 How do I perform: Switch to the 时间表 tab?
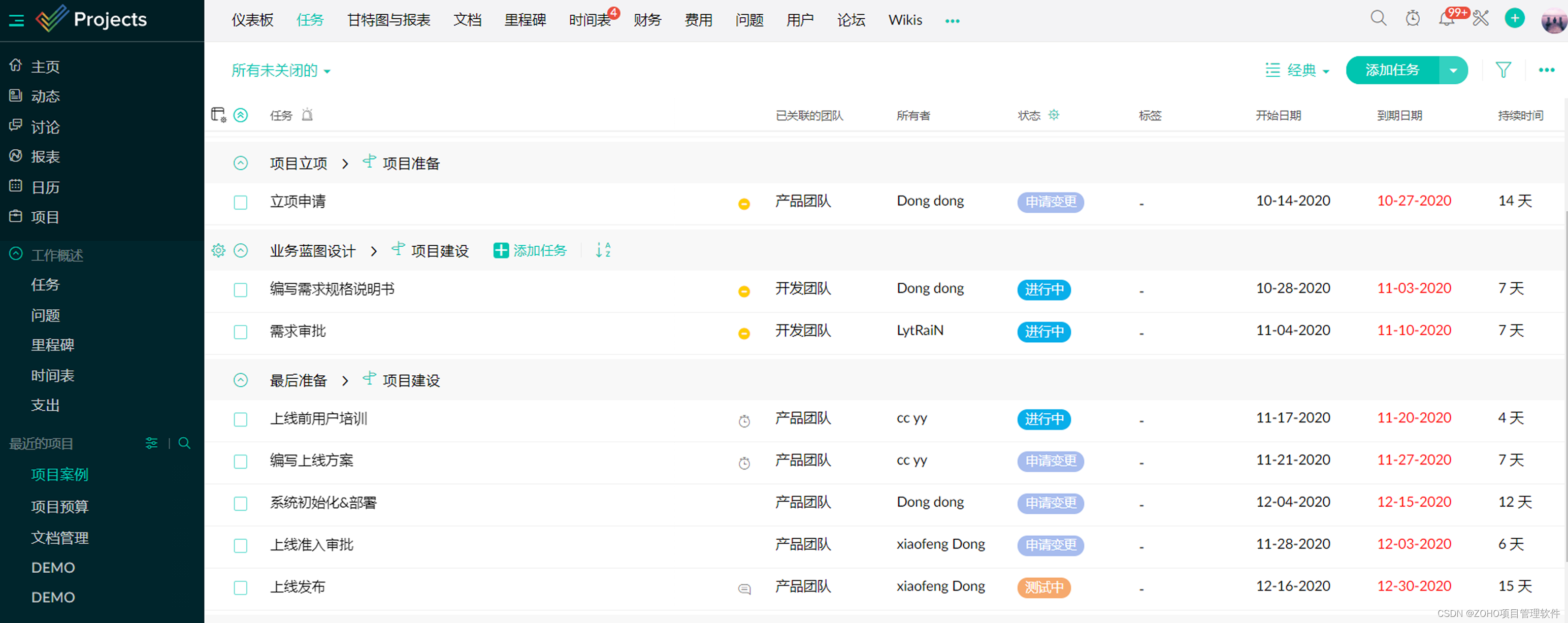click(x=589, y=20)
